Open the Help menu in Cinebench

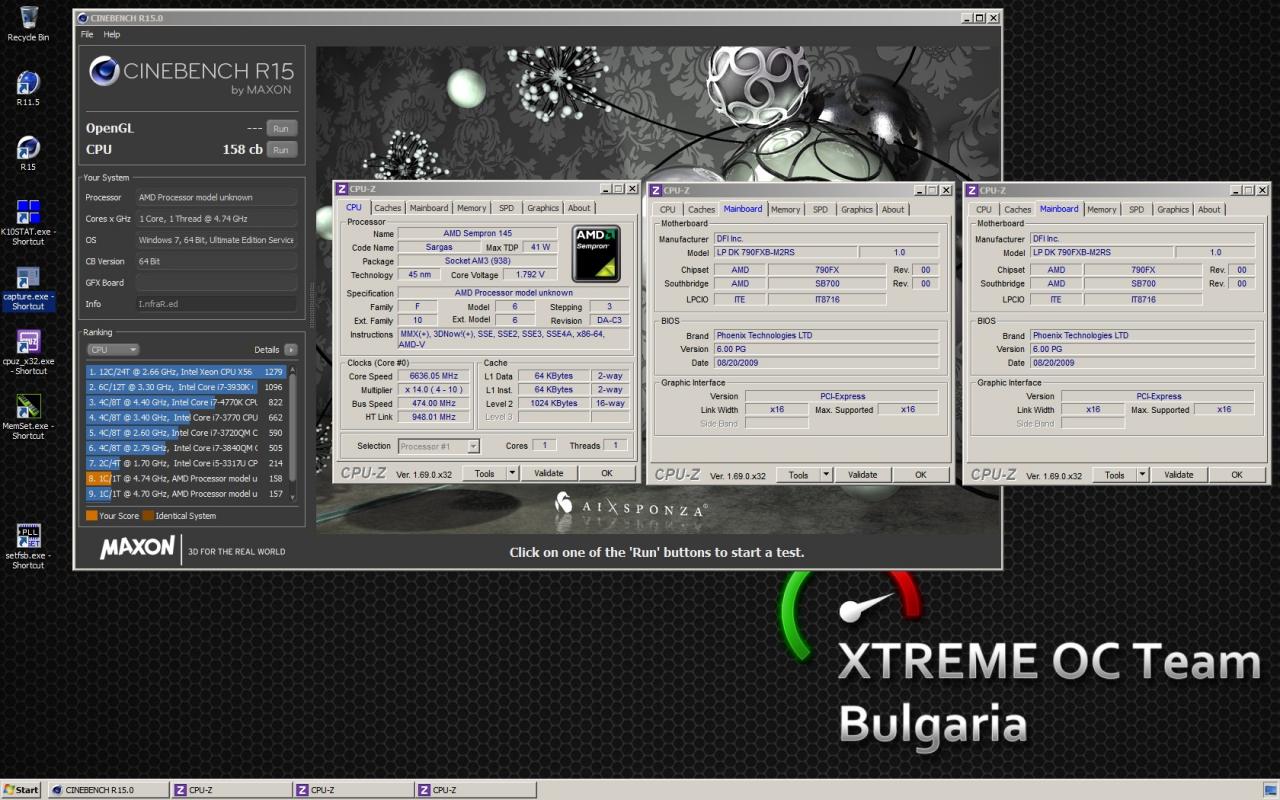112,34
